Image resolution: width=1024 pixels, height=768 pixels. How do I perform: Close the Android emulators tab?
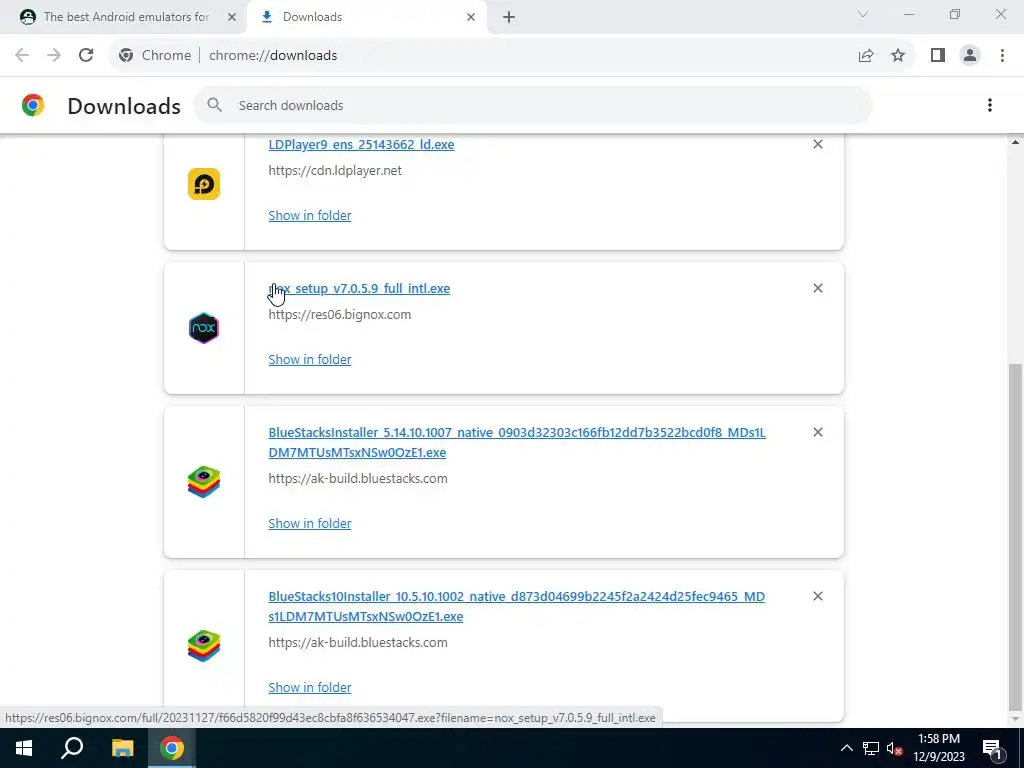pyautogui.click(x=232, y=17)
